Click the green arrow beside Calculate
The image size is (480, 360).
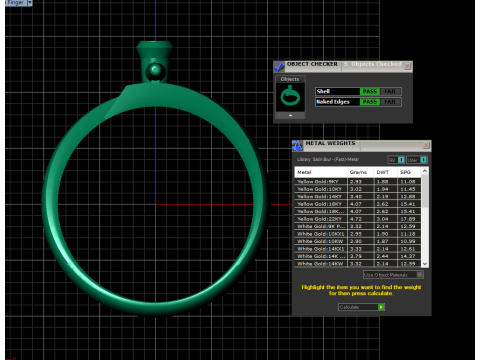pyautogui.click(x=381, y=307)
